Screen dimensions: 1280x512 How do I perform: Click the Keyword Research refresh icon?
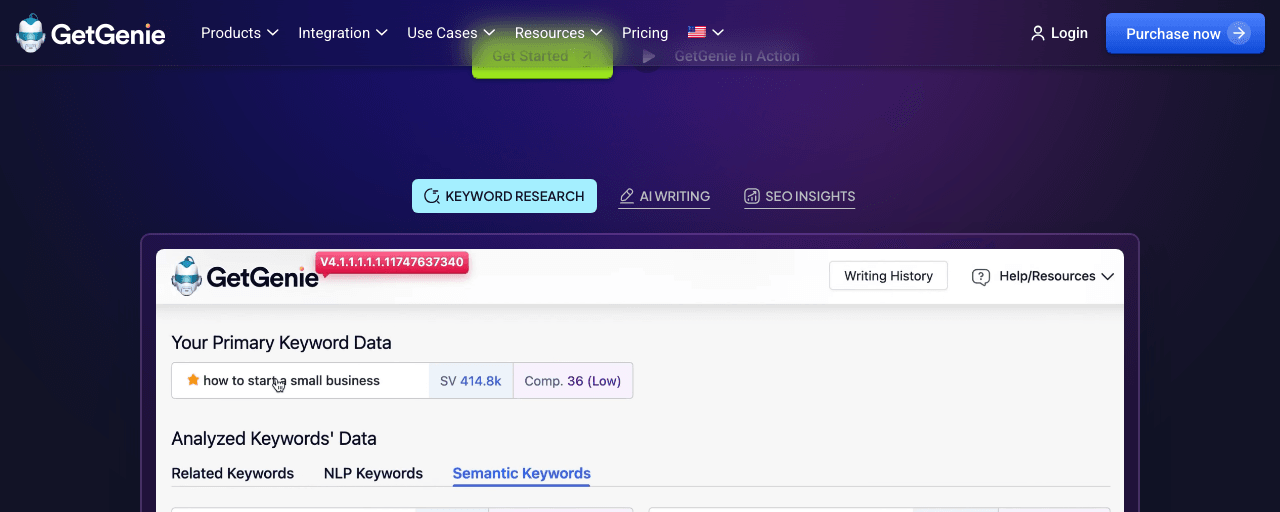tap(432, 196)
